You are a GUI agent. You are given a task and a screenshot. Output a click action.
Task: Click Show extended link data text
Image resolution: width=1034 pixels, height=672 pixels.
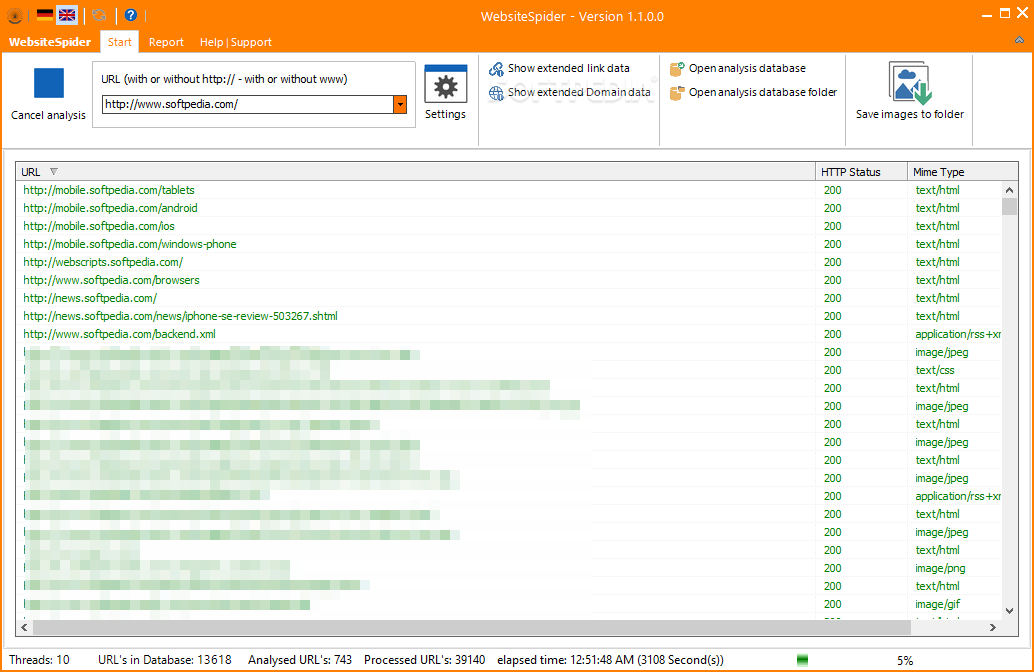click(x=568, y=69)
